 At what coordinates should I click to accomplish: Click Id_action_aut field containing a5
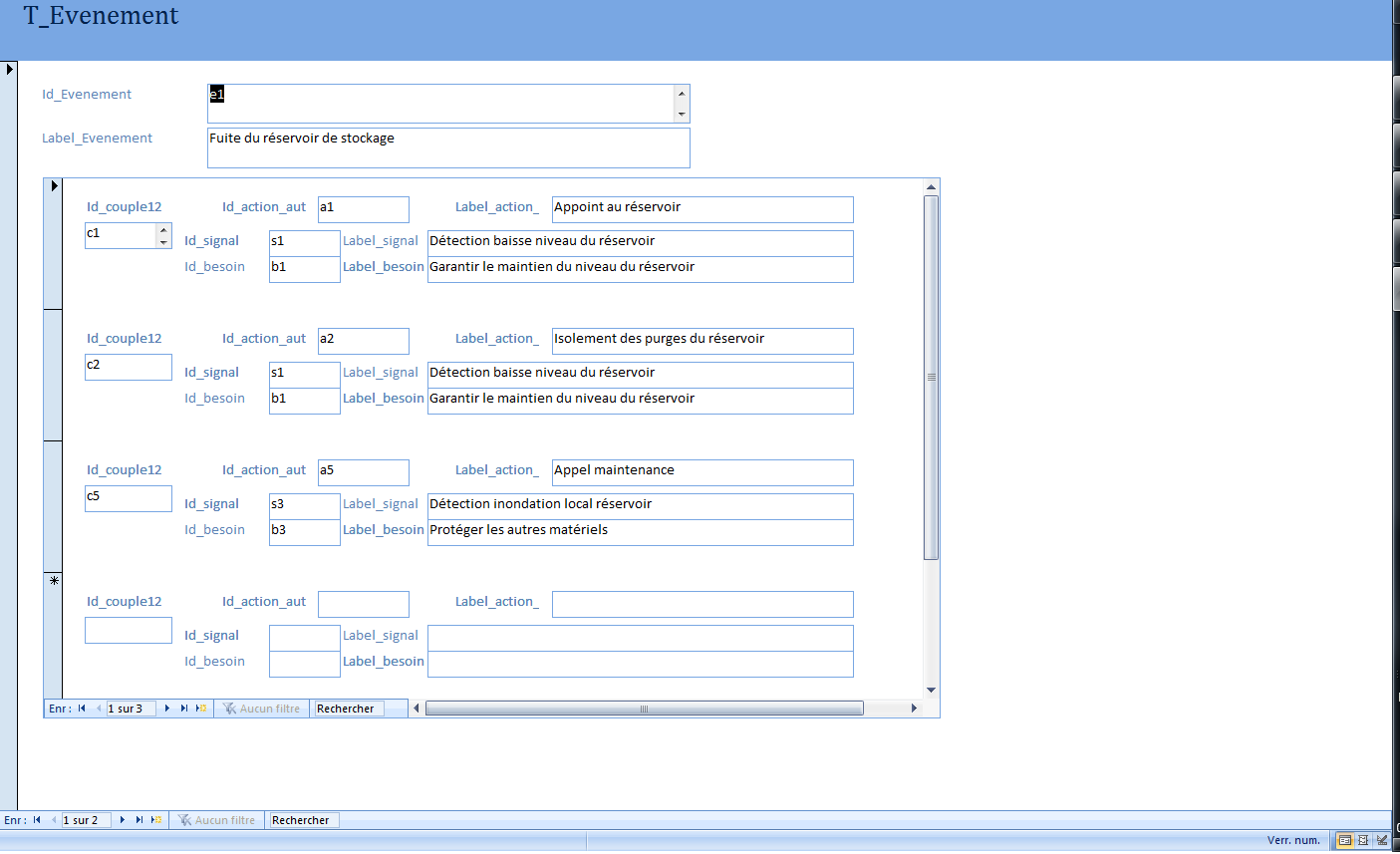(364, 472)
